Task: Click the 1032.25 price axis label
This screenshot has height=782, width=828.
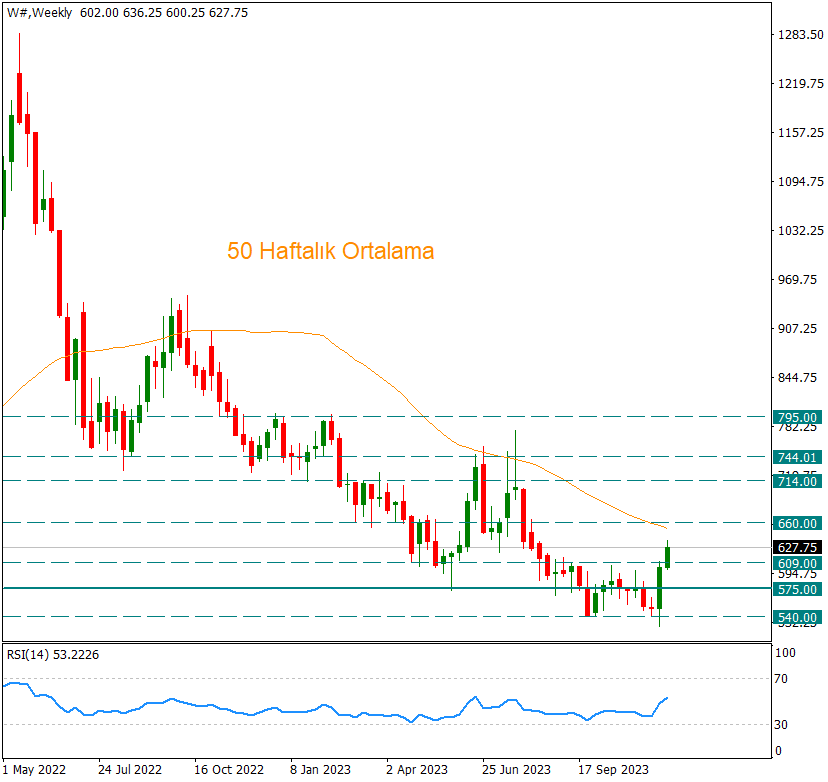Action: 801,231
